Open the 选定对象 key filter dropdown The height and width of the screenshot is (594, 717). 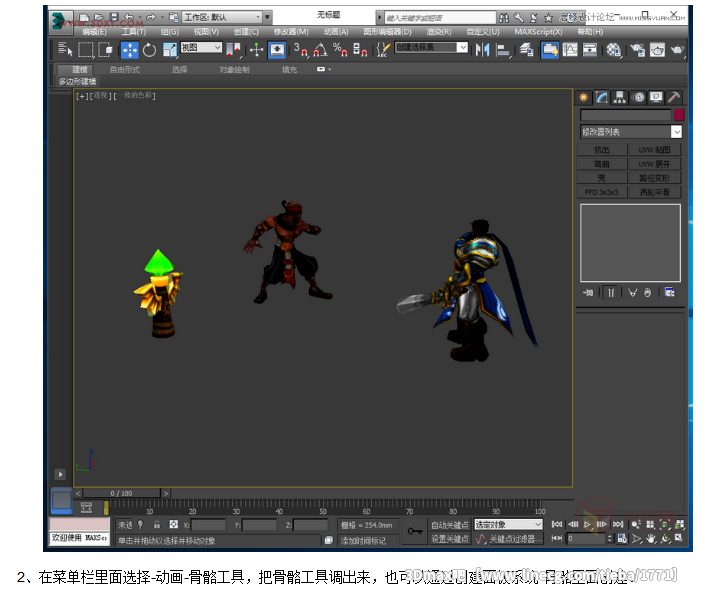tap(508, 524)
